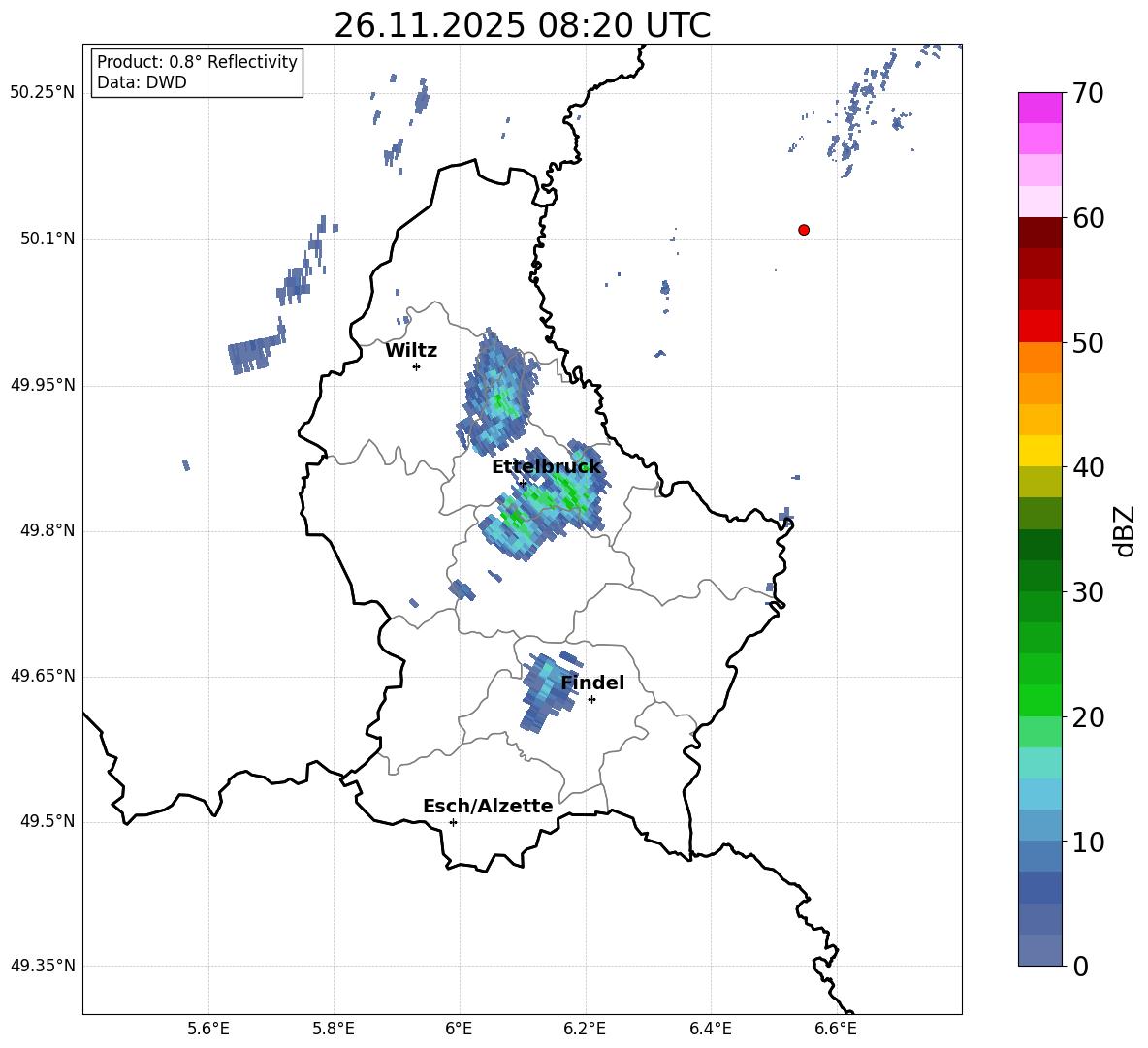Click the 49.5°N latitude label
This screenshot has width=1148, height=1048.
pos(48,821)
